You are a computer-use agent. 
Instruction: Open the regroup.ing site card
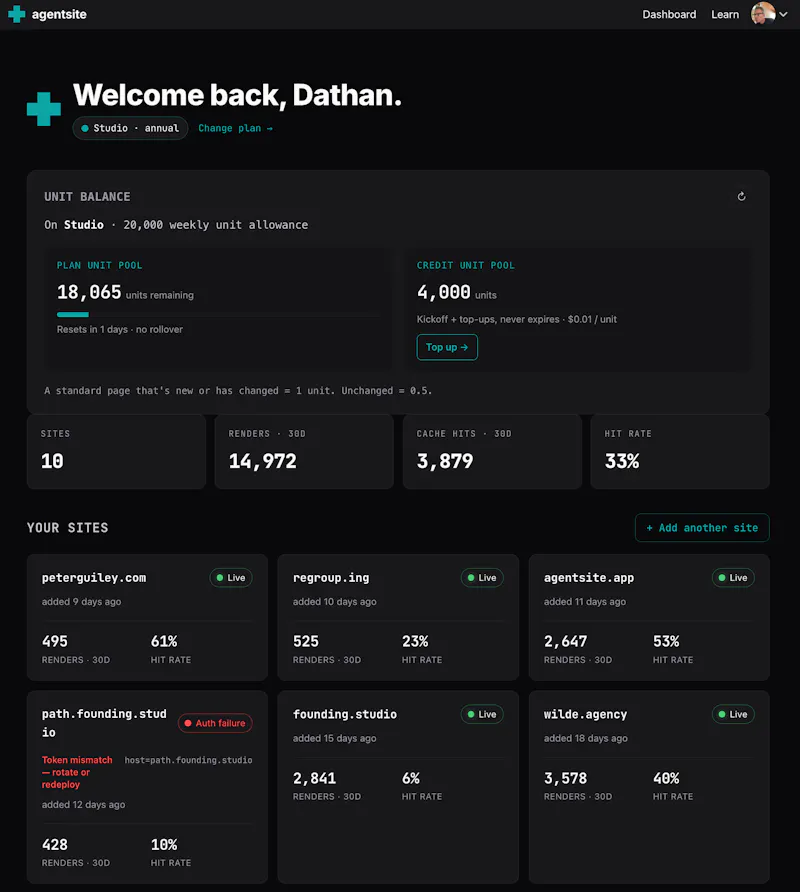point(398,617)
